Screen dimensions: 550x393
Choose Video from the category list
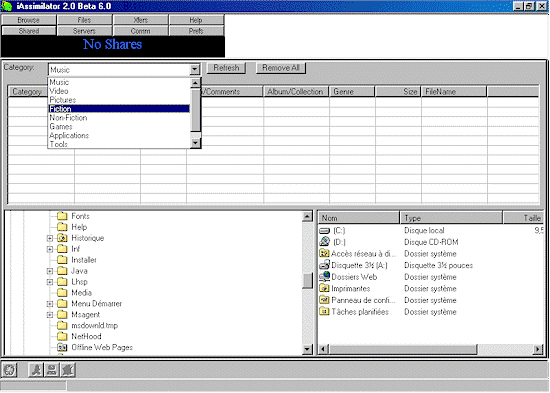click(119, 91)
